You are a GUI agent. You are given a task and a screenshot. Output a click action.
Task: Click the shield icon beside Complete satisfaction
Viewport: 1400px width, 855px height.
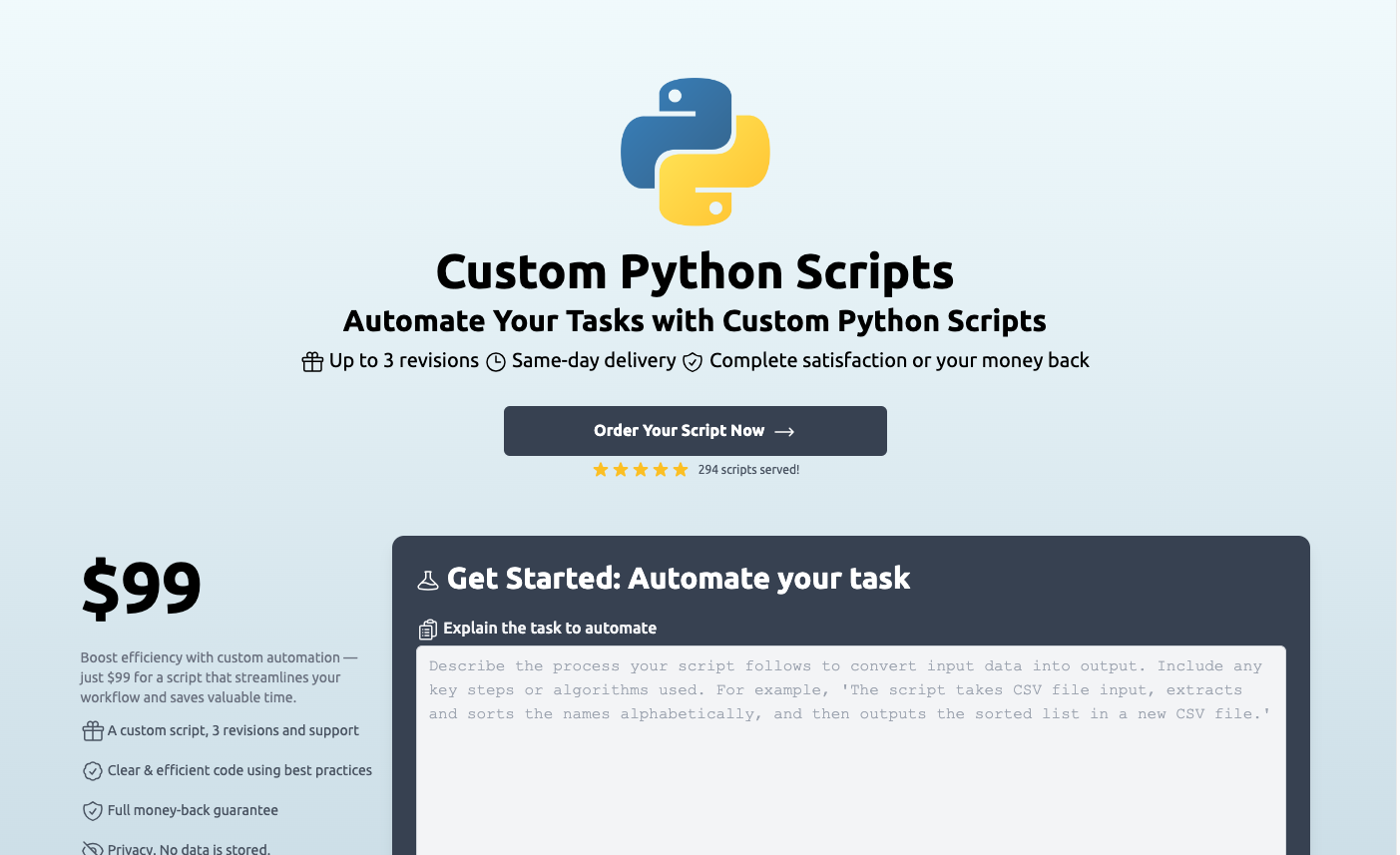pos(693,361)
